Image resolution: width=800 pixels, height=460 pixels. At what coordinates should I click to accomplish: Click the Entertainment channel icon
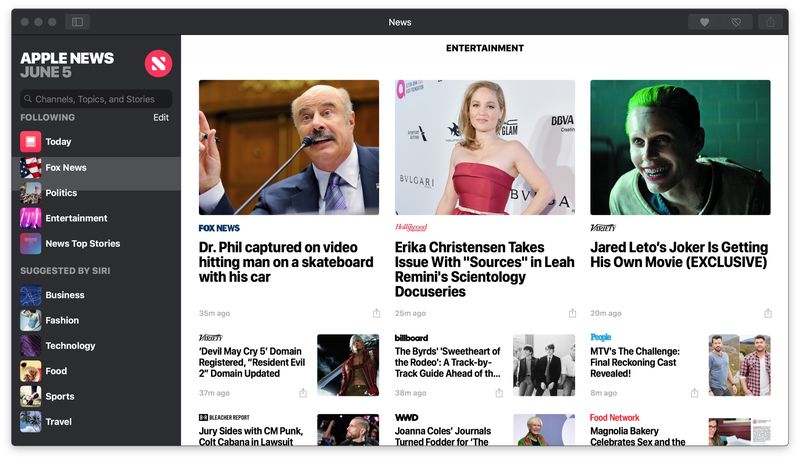(31, 218)
